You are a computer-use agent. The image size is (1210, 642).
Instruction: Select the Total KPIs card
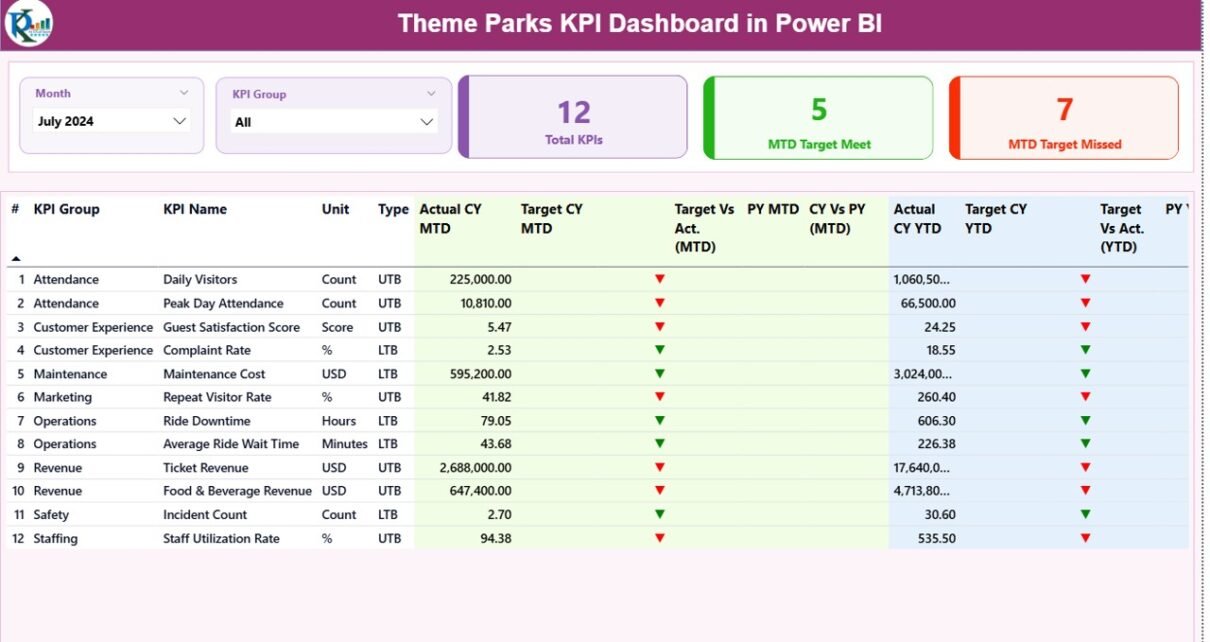click(574, 118)
